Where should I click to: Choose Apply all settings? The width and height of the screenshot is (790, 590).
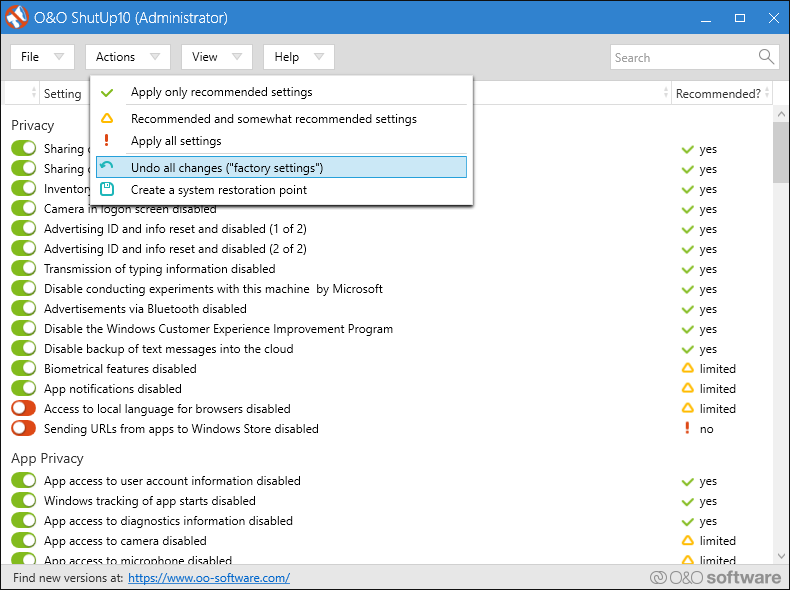point(281,141)
